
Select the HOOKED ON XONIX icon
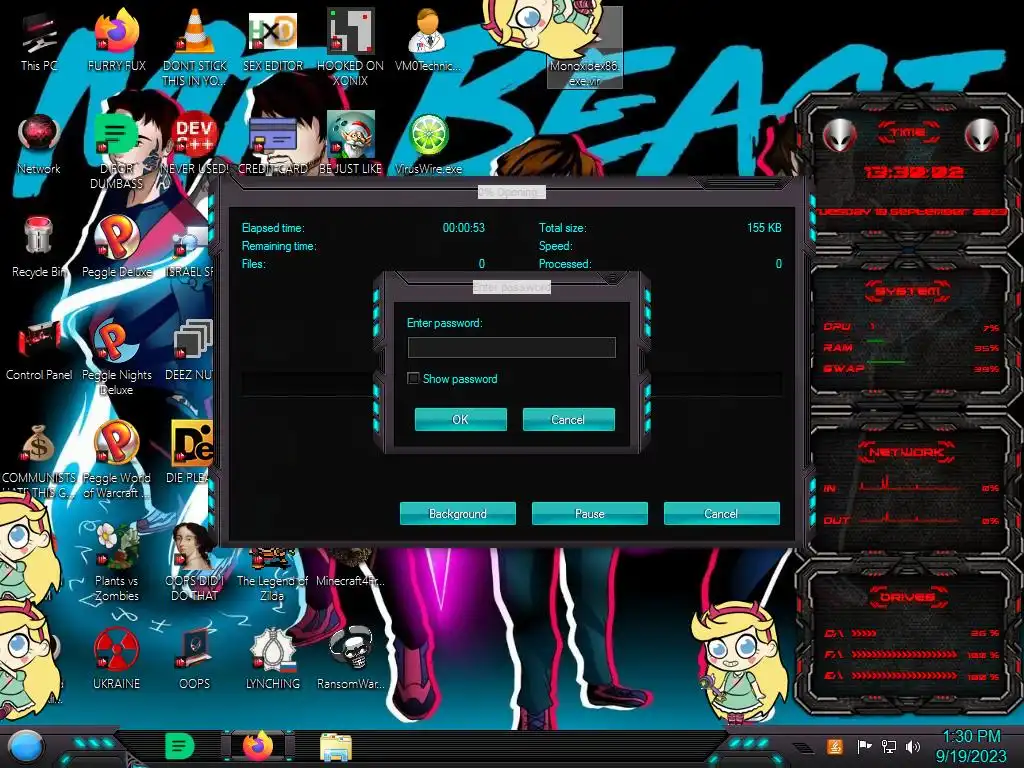pos(350,47)
